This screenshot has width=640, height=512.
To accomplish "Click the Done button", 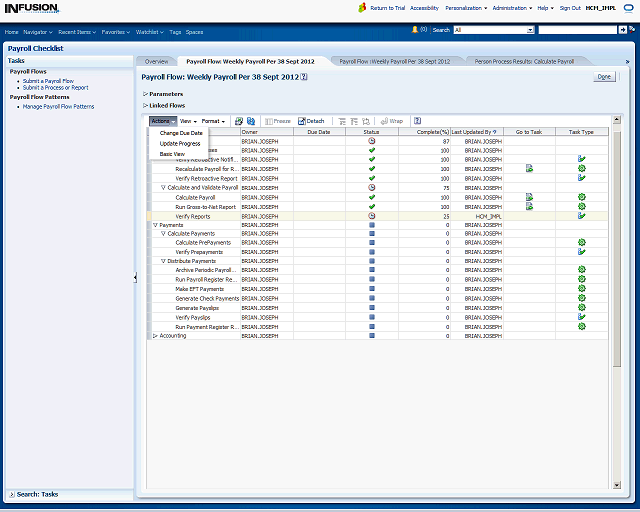I will tap(604, 76).
